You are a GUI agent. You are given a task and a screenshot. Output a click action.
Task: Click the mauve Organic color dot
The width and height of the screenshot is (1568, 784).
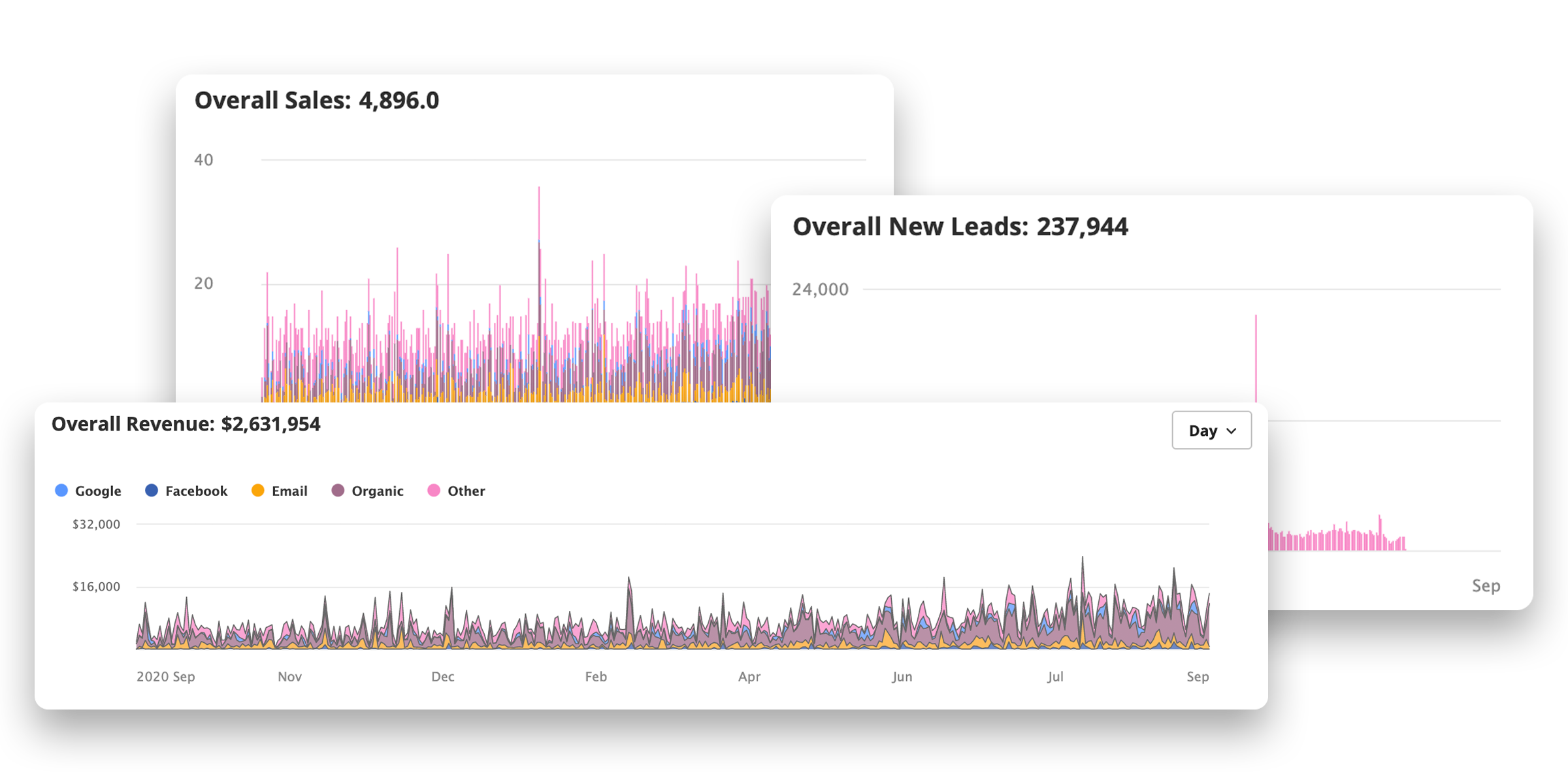pos(338,491)
